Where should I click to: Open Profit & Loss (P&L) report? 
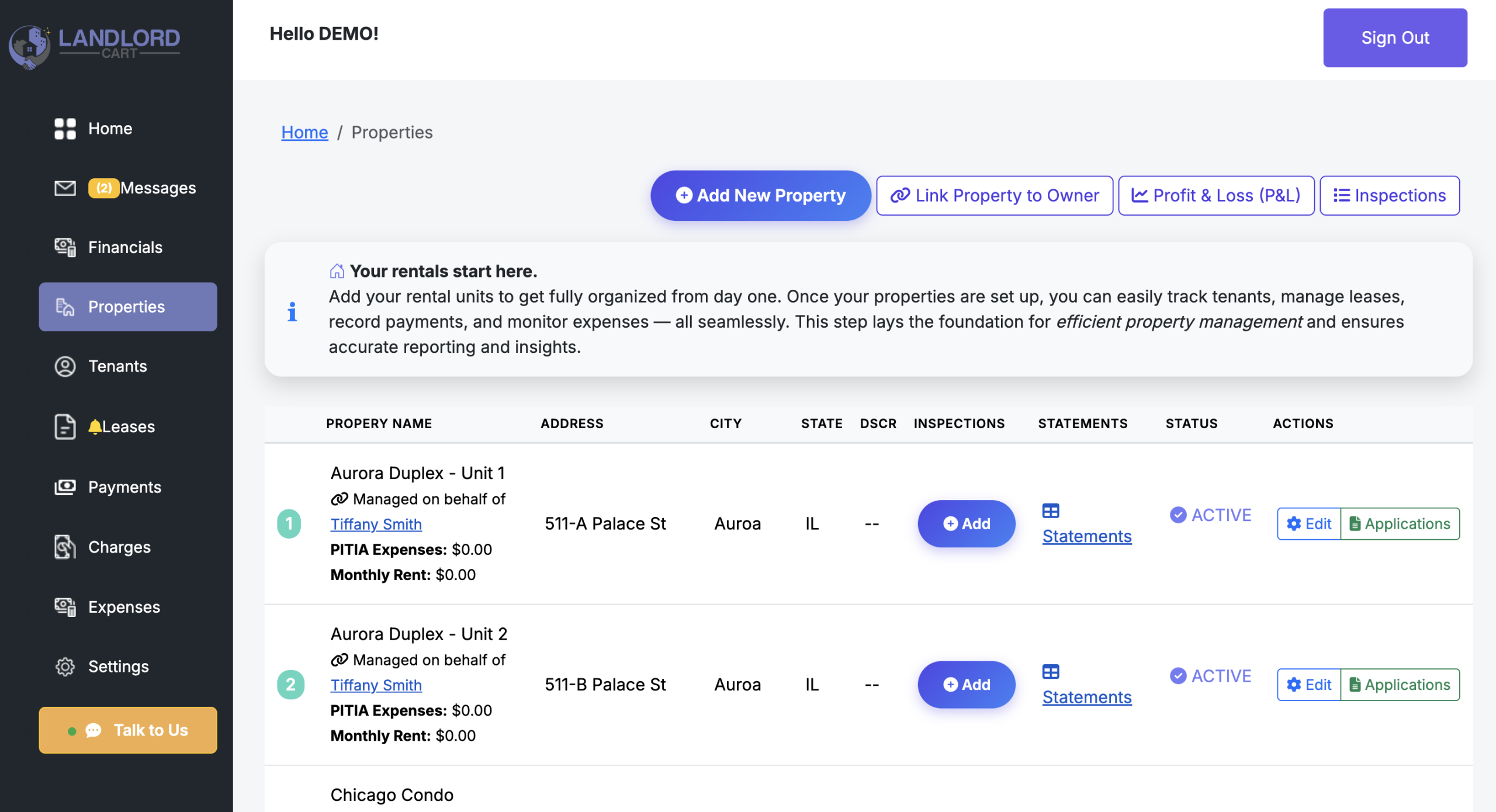1215,196
